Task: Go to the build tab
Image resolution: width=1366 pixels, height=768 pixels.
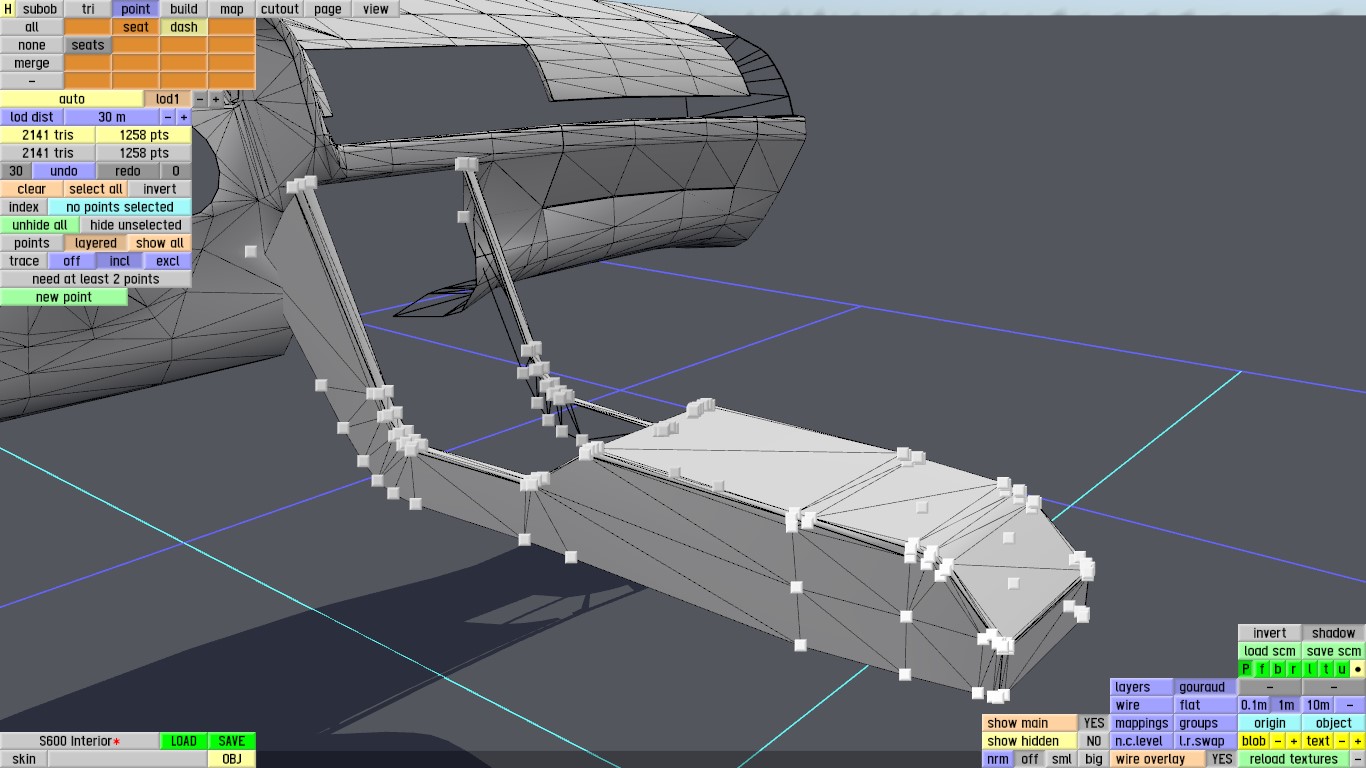Action: pyautogui.click(x=184, y=9)
